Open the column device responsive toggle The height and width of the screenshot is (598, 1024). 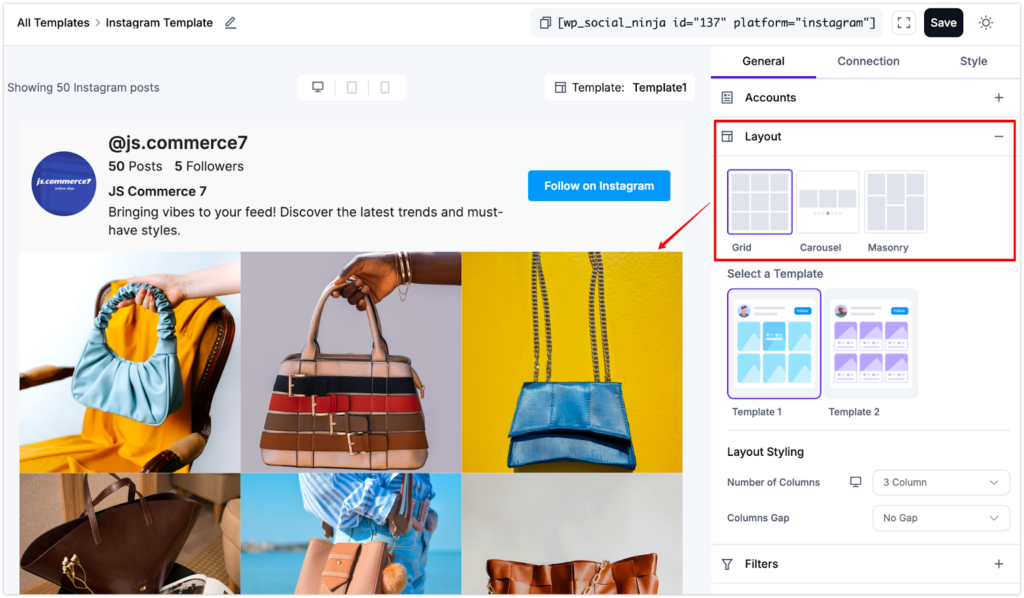click(x=855, y=481)
